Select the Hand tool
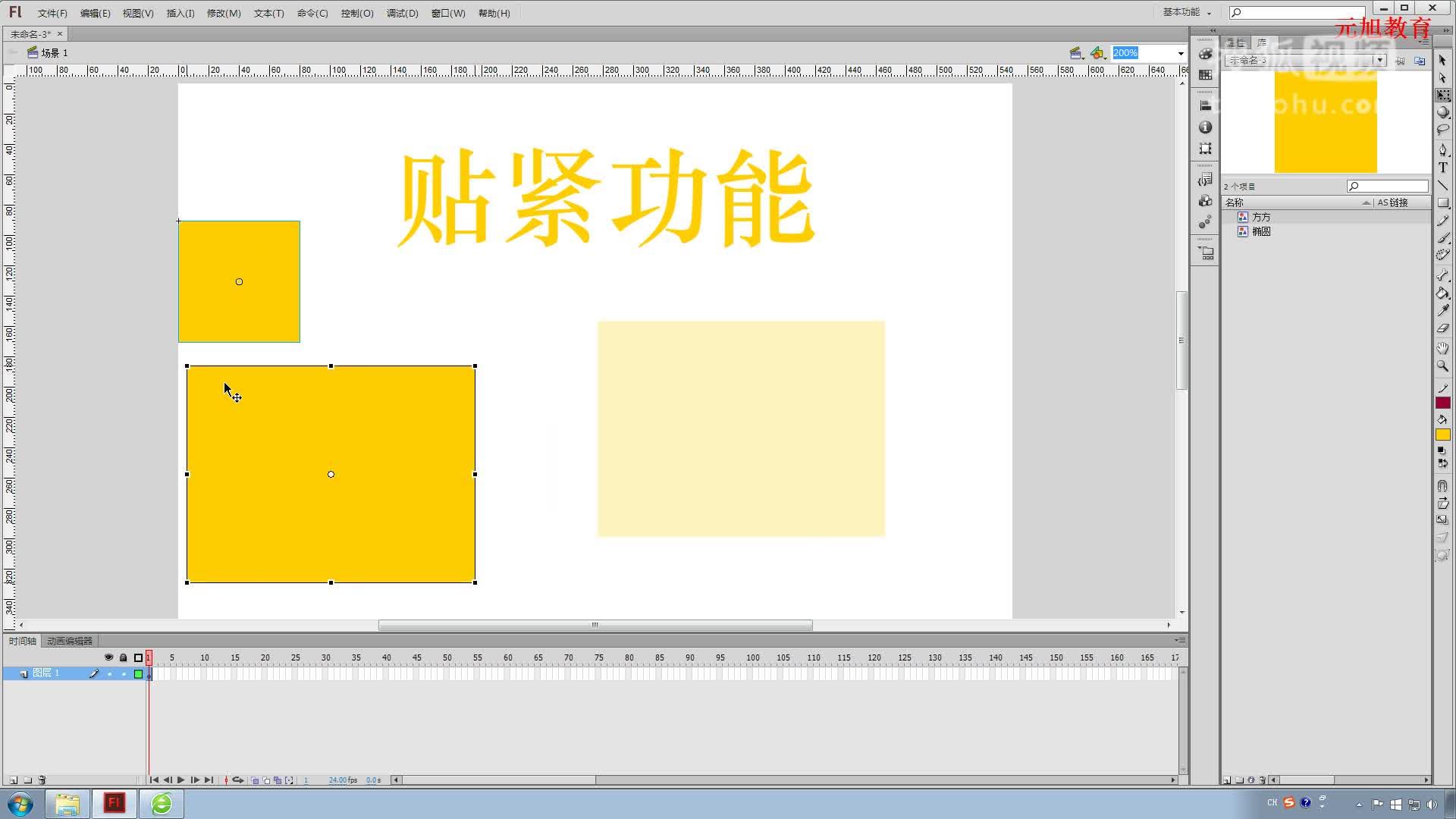Screen dimensions: 1456x819 point(1442,347)
